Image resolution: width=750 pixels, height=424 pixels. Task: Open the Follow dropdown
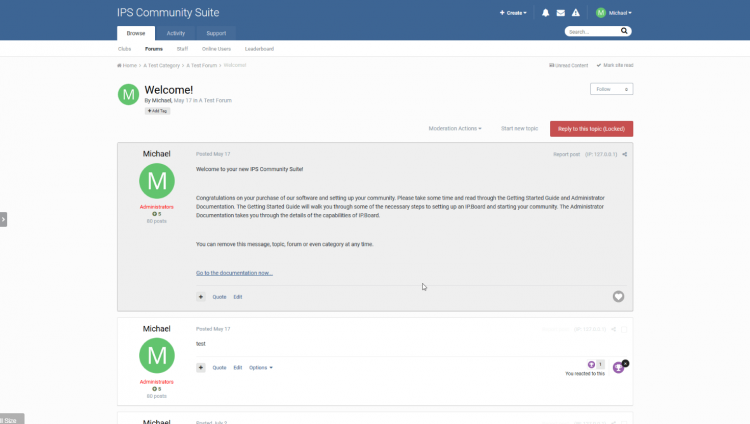click(x=611, y=89)
